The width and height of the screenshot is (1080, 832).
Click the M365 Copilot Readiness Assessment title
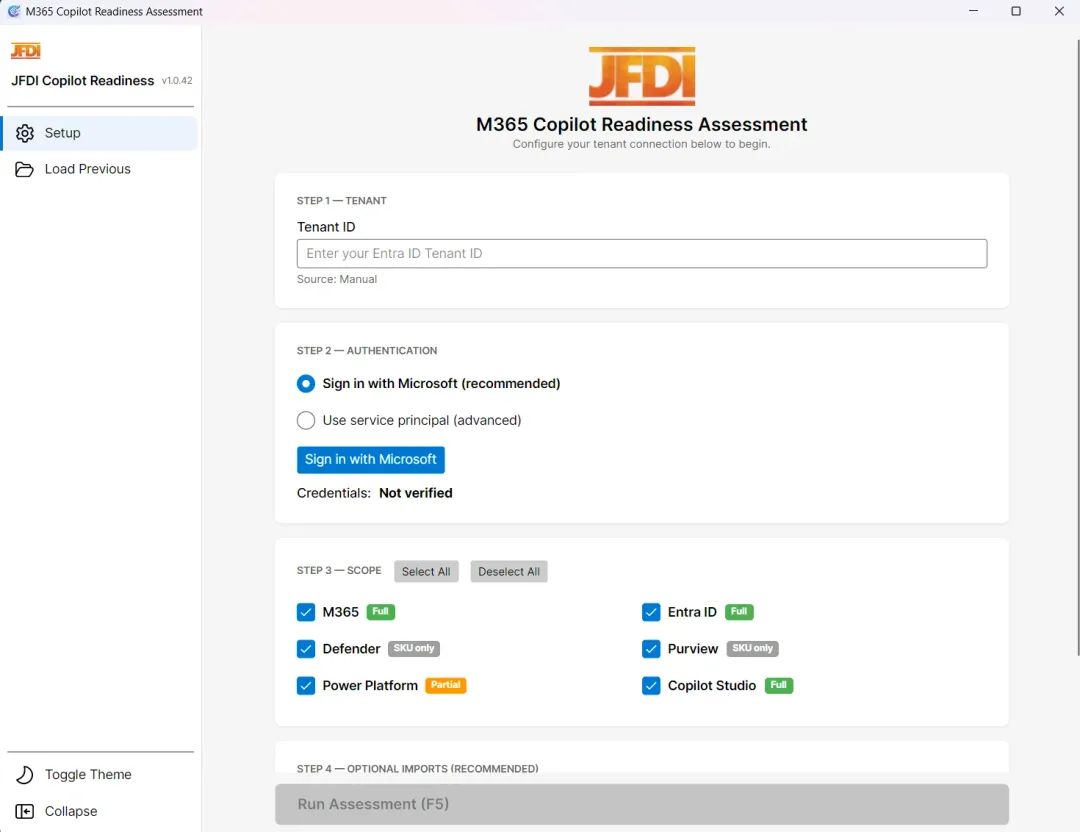pyautogui.click(x=641, y=125)
